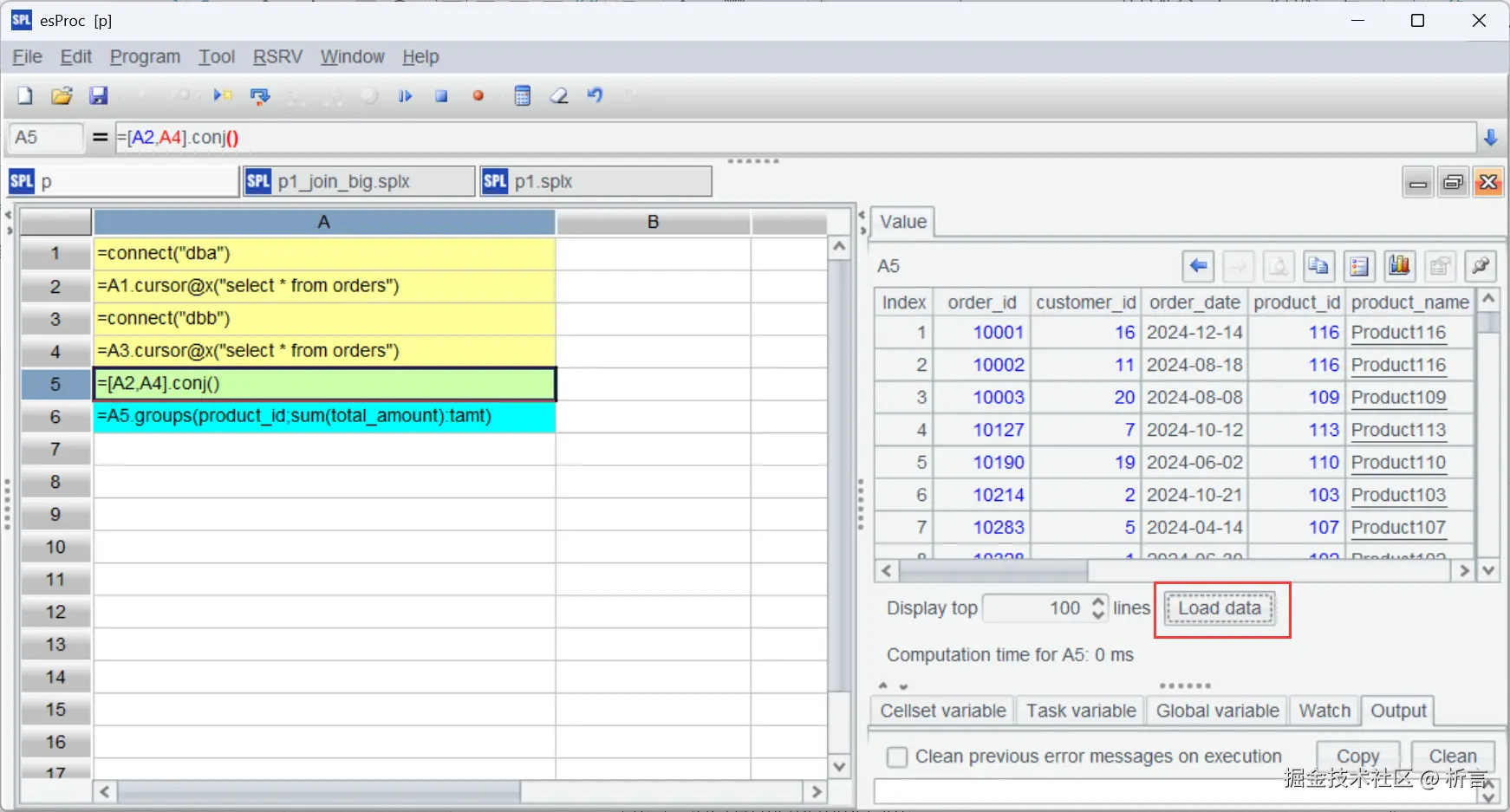1510x812 pixels.
Task: Select the Output tab
Action: tap(1398, 711)
